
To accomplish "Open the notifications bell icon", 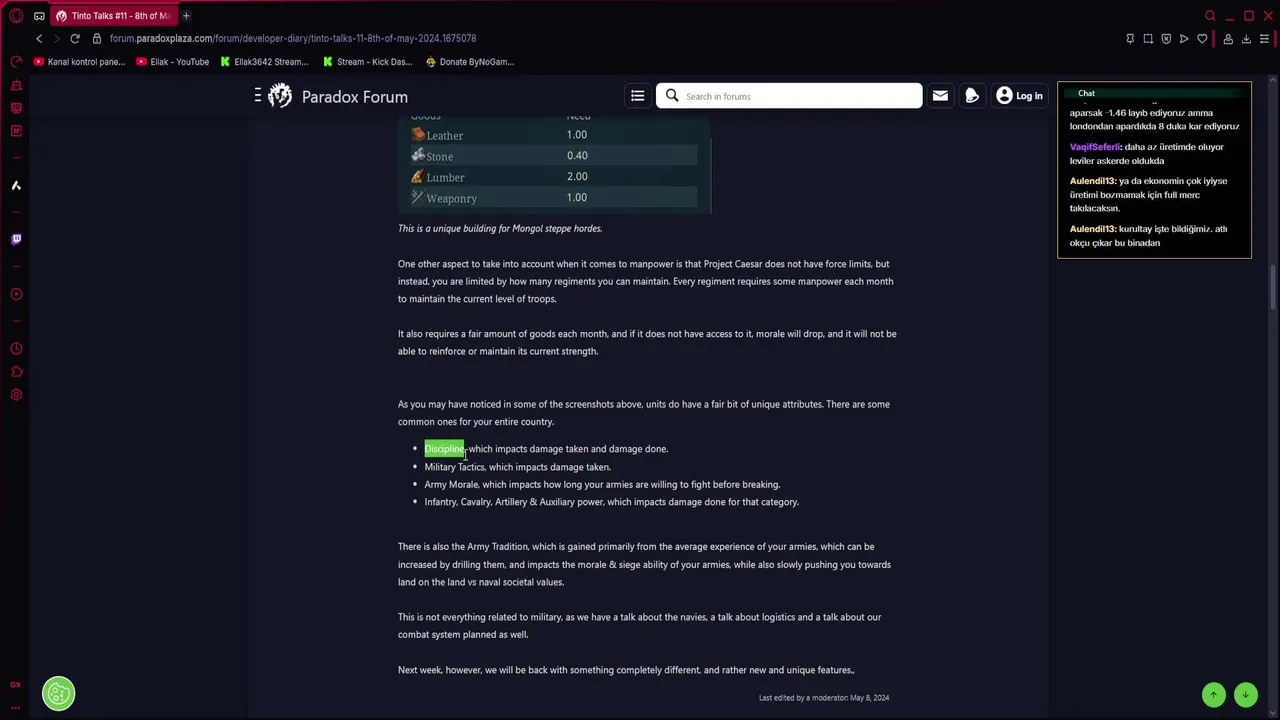I will click(971, 96).
